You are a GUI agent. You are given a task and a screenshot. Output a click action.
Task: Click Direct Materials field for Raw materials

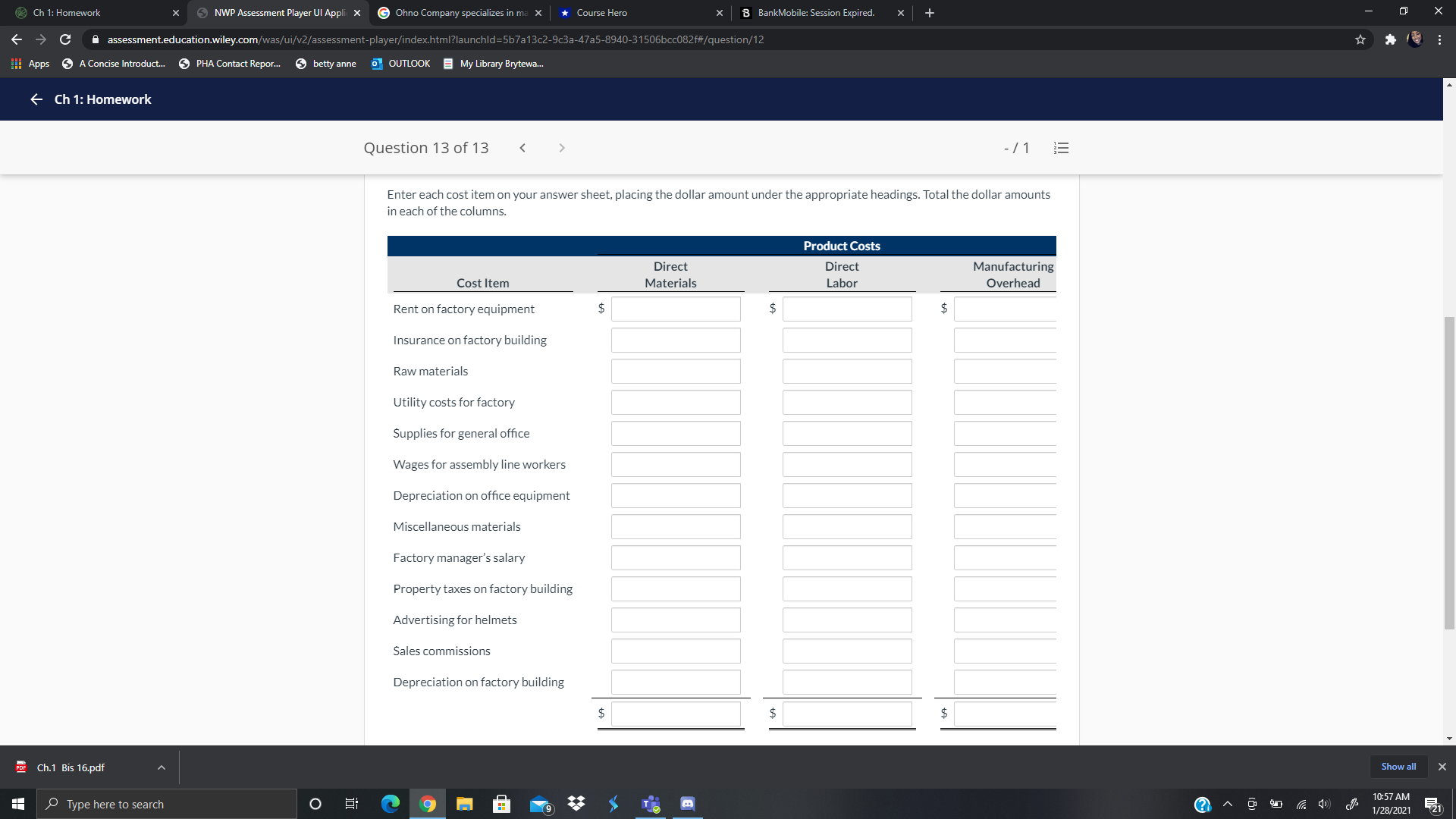coord(676,371)
